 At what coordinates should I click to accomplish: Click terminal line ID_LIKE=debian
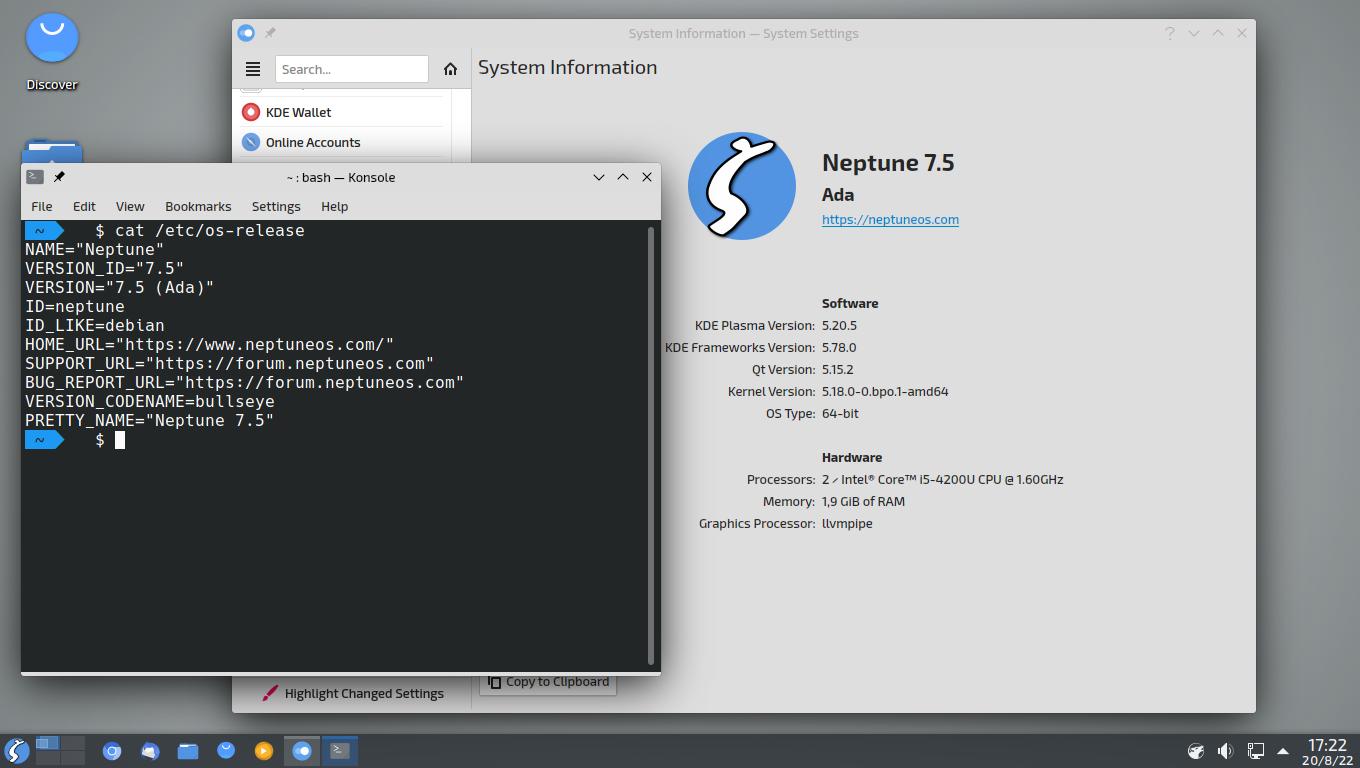tap(95, 325)
